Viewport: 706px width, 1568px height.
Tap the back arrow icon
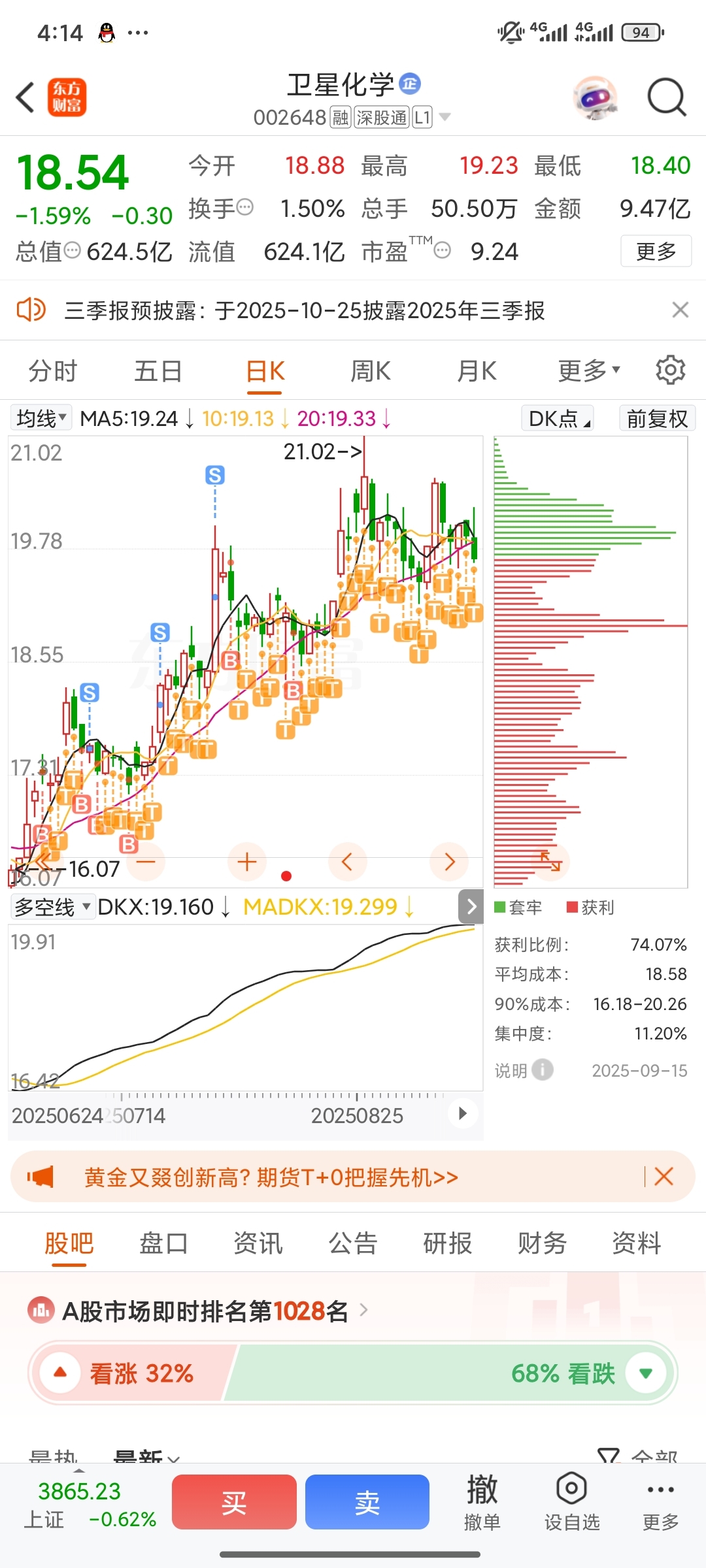[x=25, y=98]
